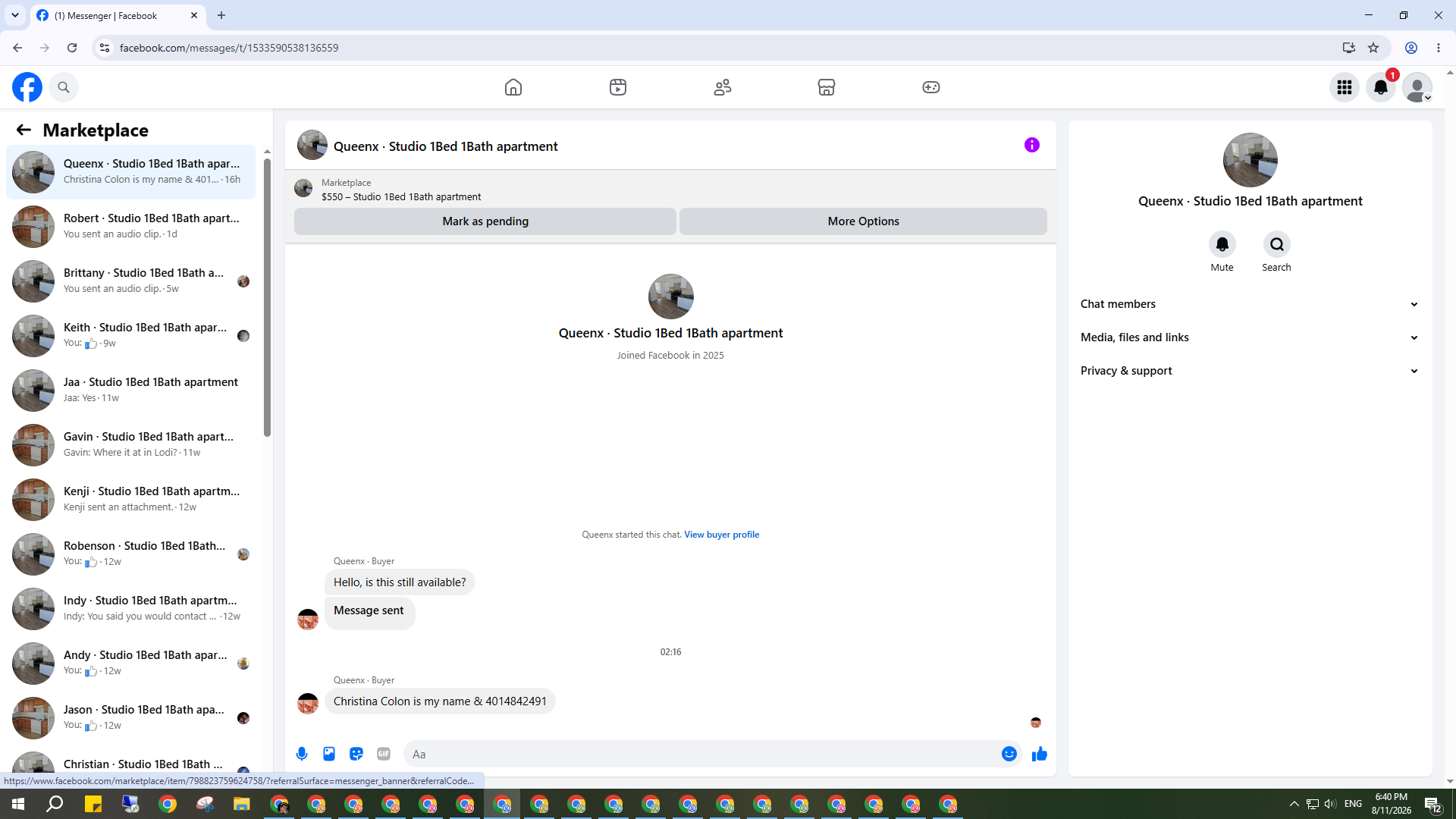Open the Facebook apps grid menu
The height and width of the screenshot is (819, 1456).
tap(1345, 87)
